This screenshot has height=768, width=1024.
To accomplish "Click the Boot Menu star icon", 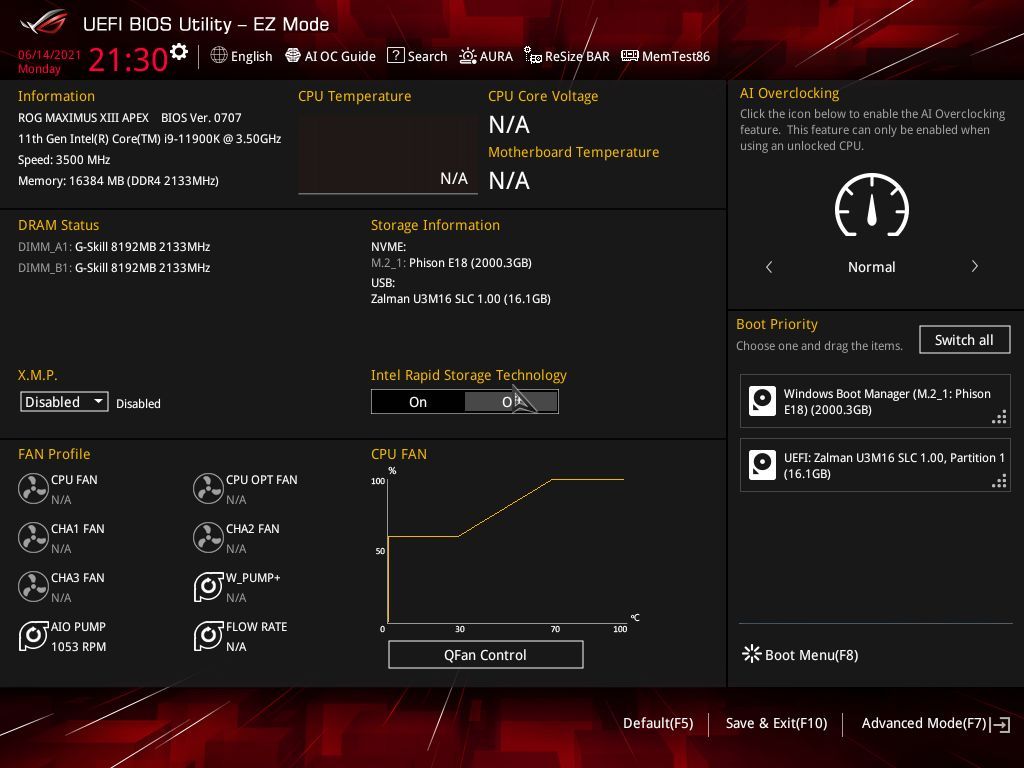I will [x=752, y=654].
